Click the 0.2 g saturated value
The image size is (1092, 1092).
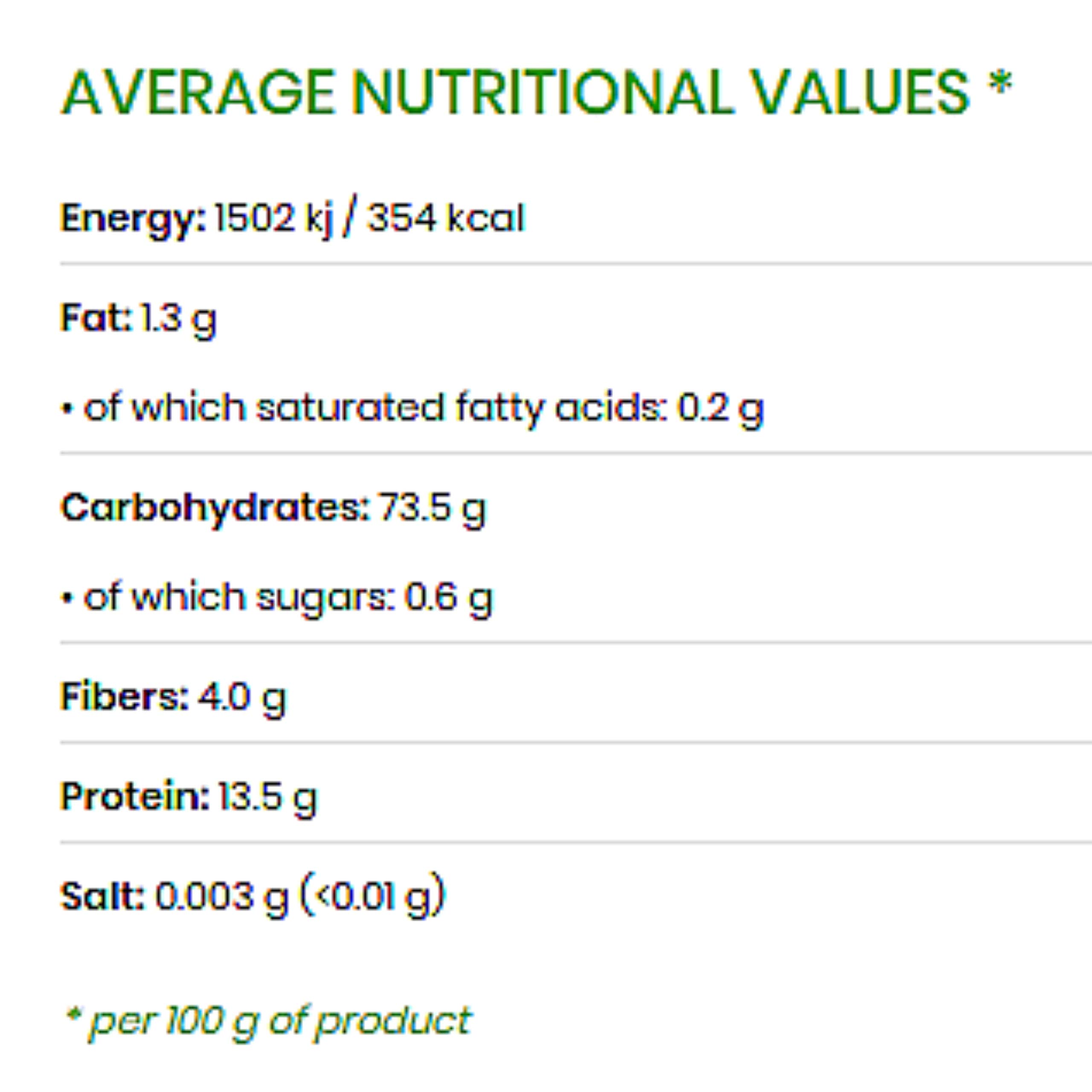(720, 409)
